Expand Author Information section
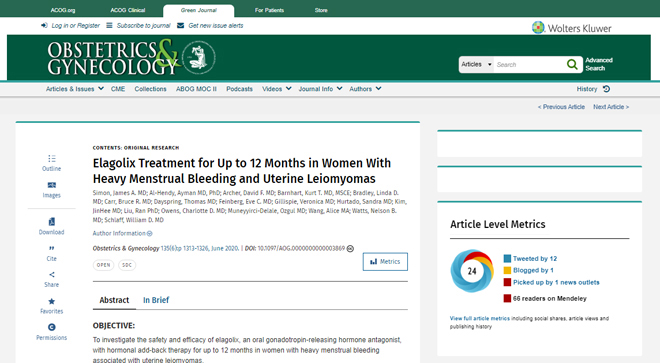 click(x=122, y=233)
